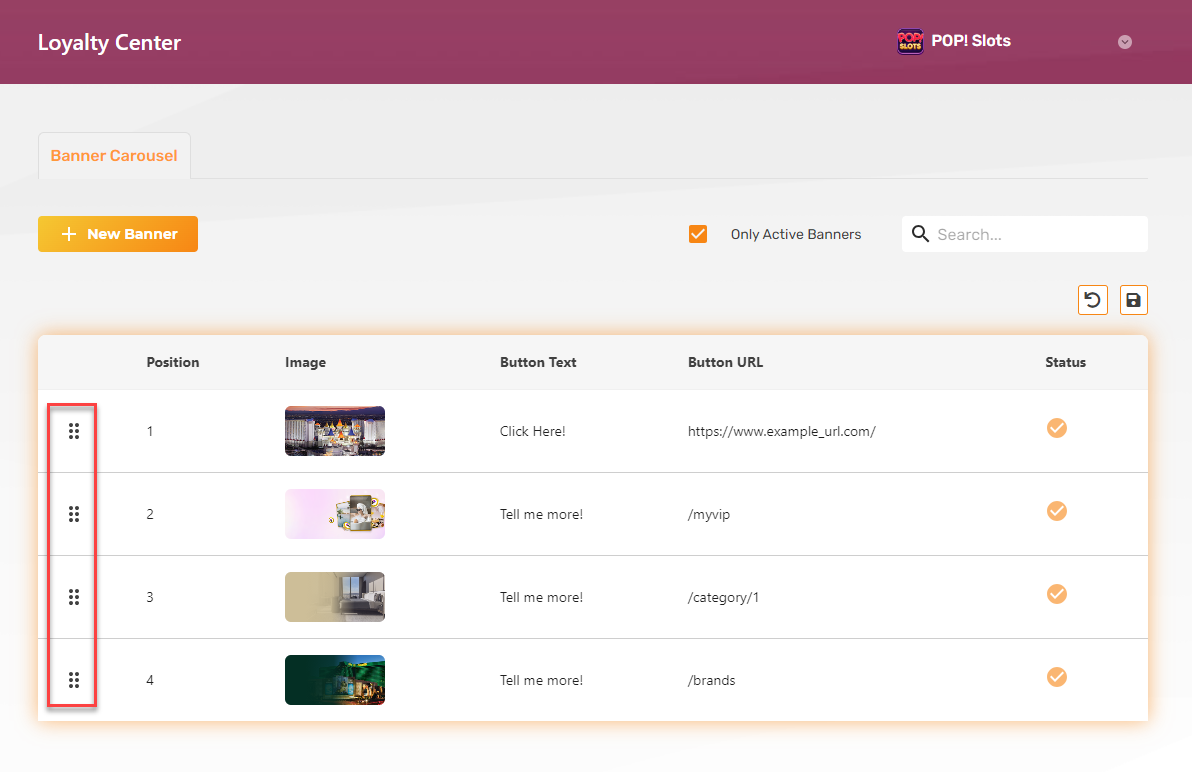Toggle status checkmark for /myvip banner

pyautogui.click(x=1056, y=511)
